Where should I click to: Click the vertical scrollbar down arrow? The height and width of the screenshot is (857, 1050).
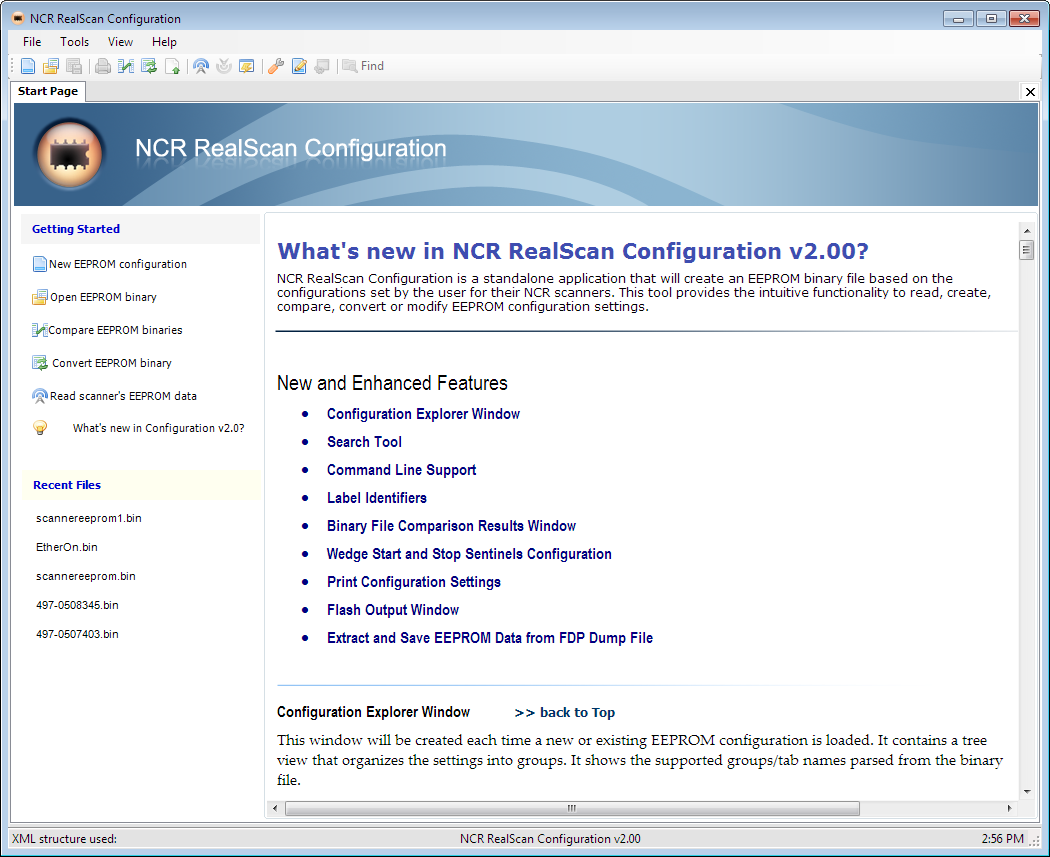tap(1027, 791)
